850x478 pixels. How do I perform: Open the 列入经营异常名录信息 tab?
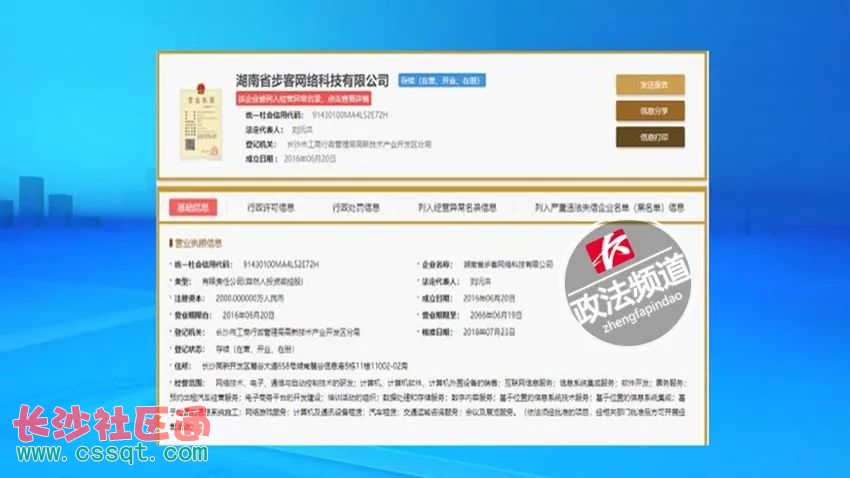pyautogui.click(x=457, y=208)
